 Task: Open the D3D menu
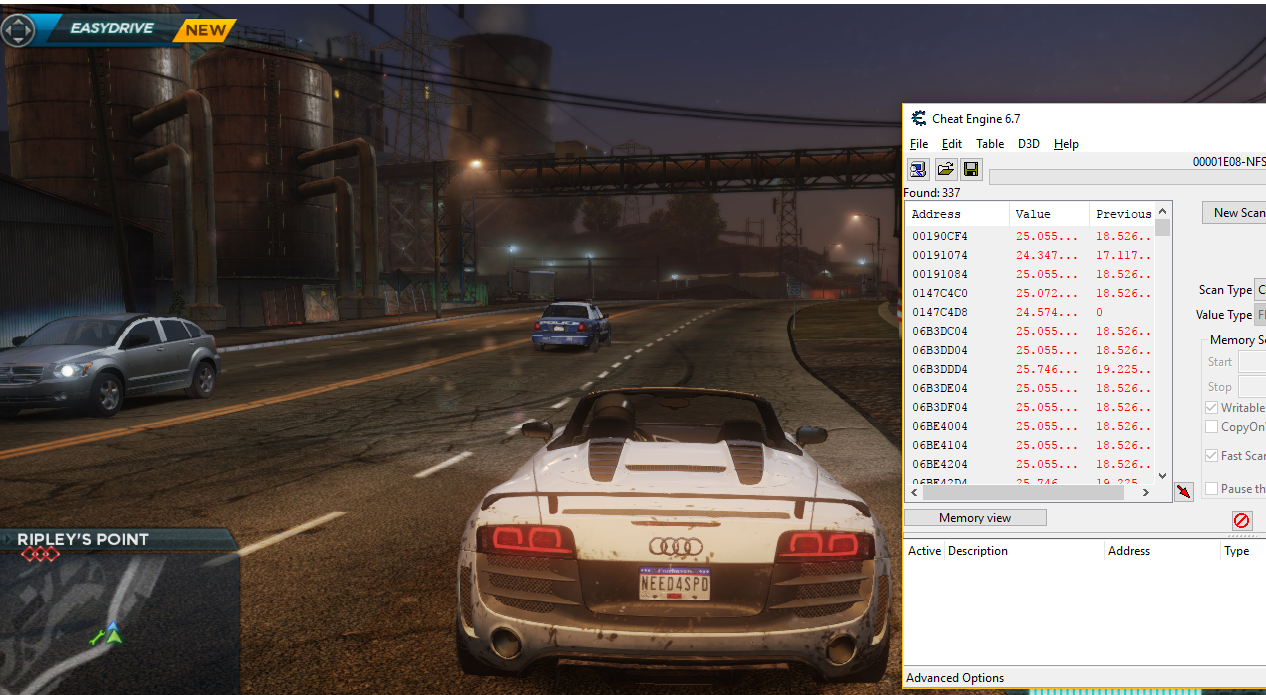tap(1029, 144)
